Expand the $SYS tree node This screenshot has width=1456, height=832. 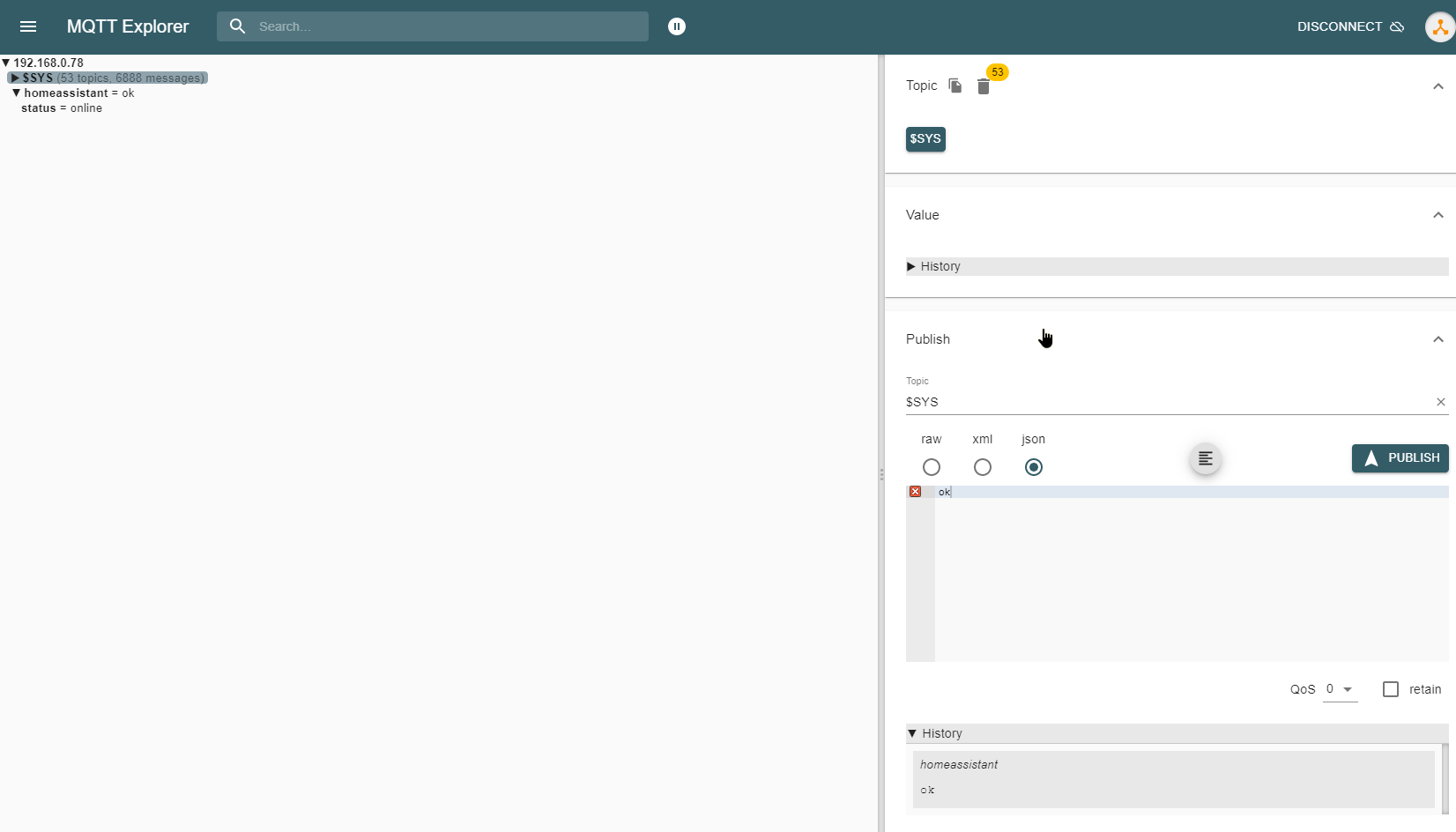tap(15, 78)
